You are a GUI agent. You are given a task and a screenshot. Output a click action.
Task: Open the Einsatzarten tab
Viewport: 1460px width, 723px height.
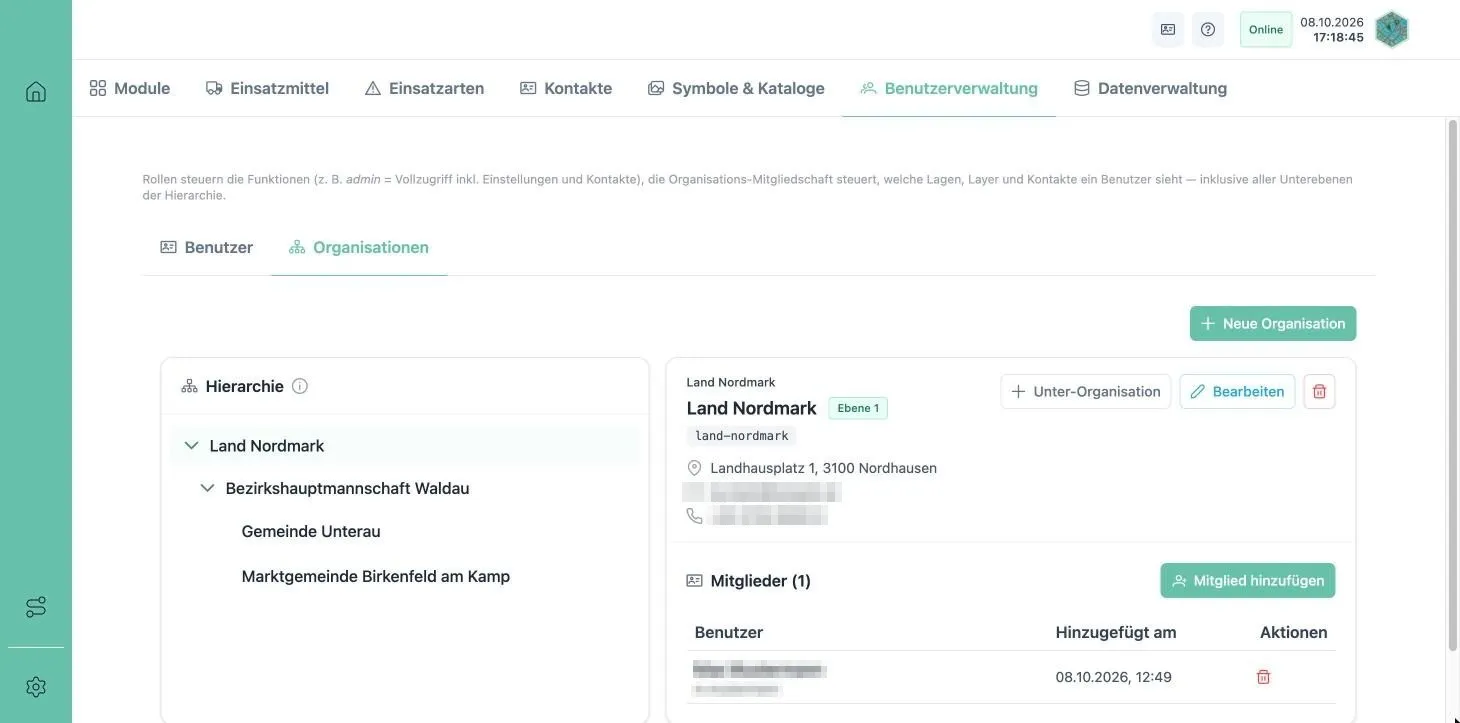click(425, 88)
